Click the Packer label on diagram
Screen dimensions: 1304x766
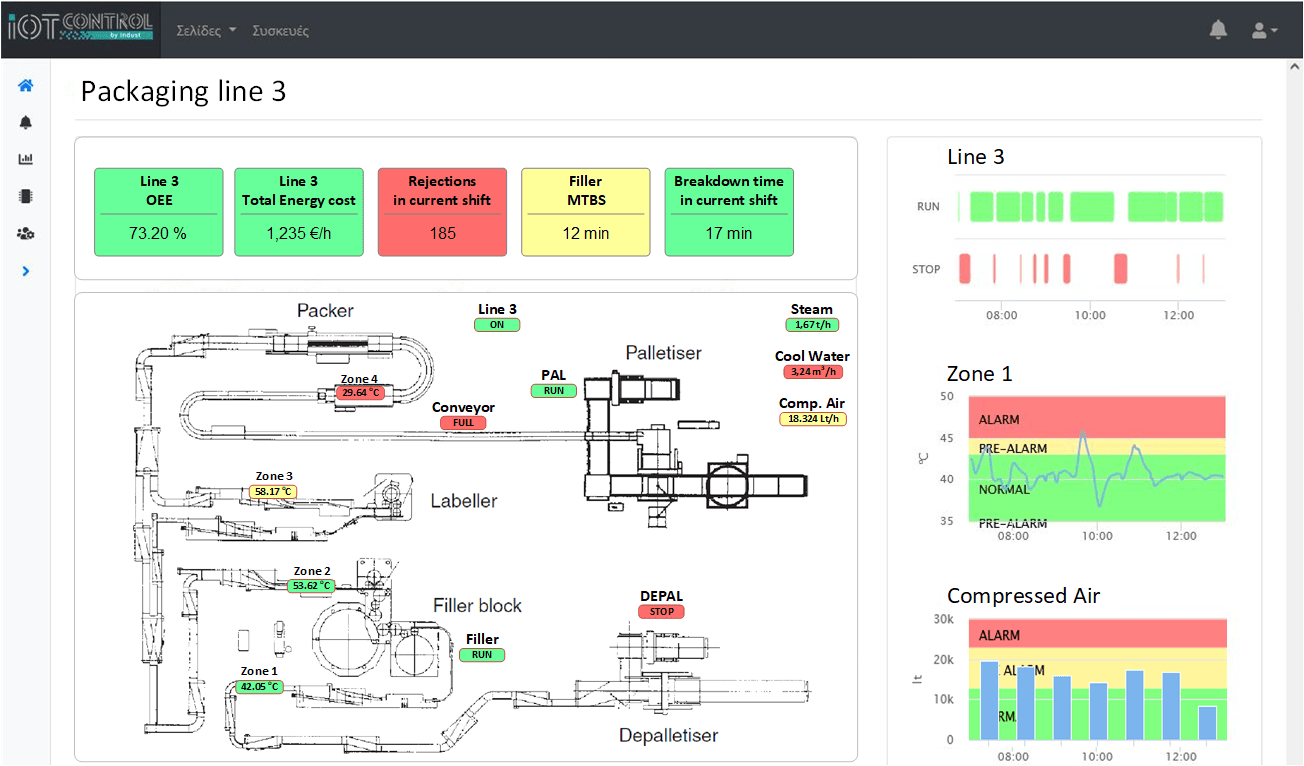[x=325, y=311]
